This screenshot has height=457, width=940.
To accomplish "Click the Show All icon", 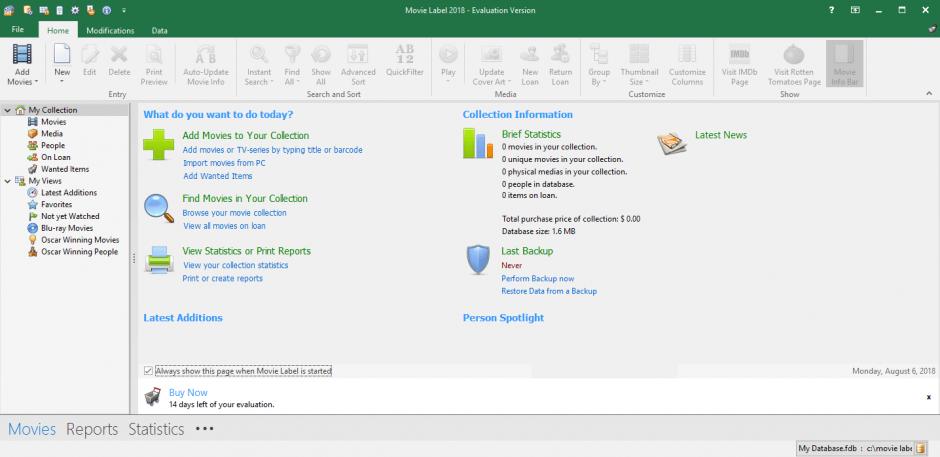I will [321, 55].
